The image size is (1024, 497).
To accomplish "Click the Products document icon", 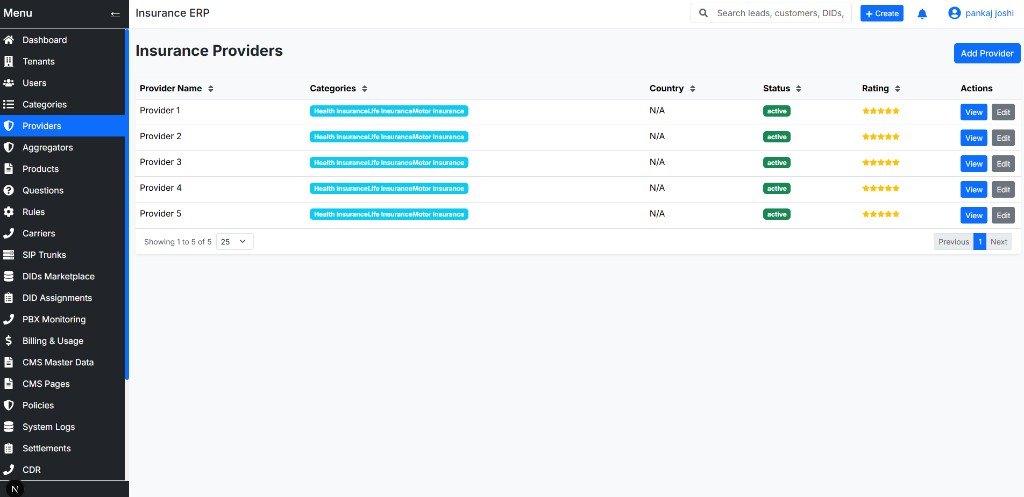I will [x=8, y=169].
